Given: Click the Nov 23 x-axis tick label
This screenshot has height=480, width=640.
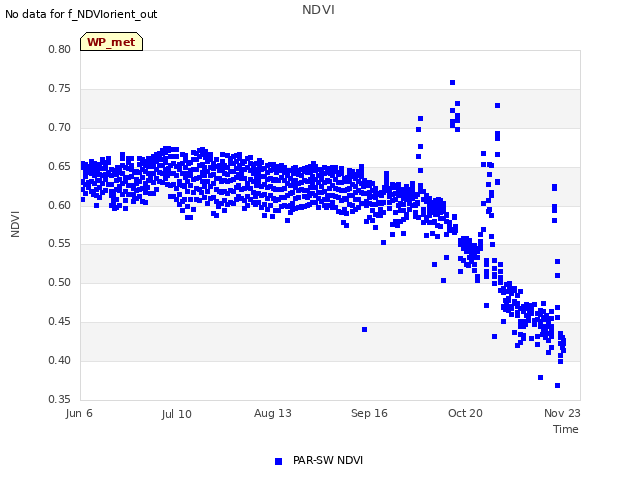Looking at the screenshot, I should click(x=562, y=413).
